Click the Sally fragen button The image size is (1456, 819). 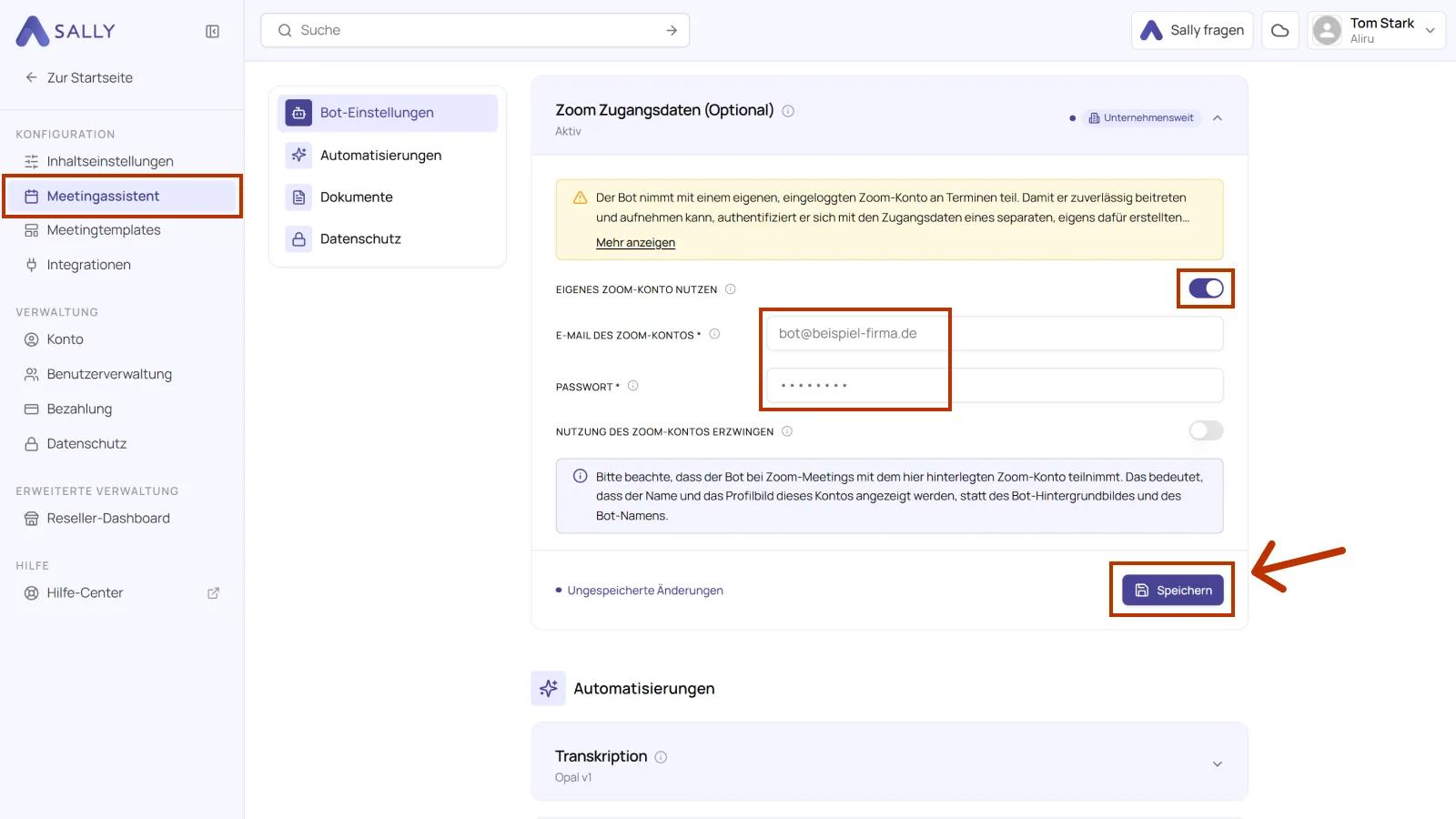click(x=1192, y=30)
